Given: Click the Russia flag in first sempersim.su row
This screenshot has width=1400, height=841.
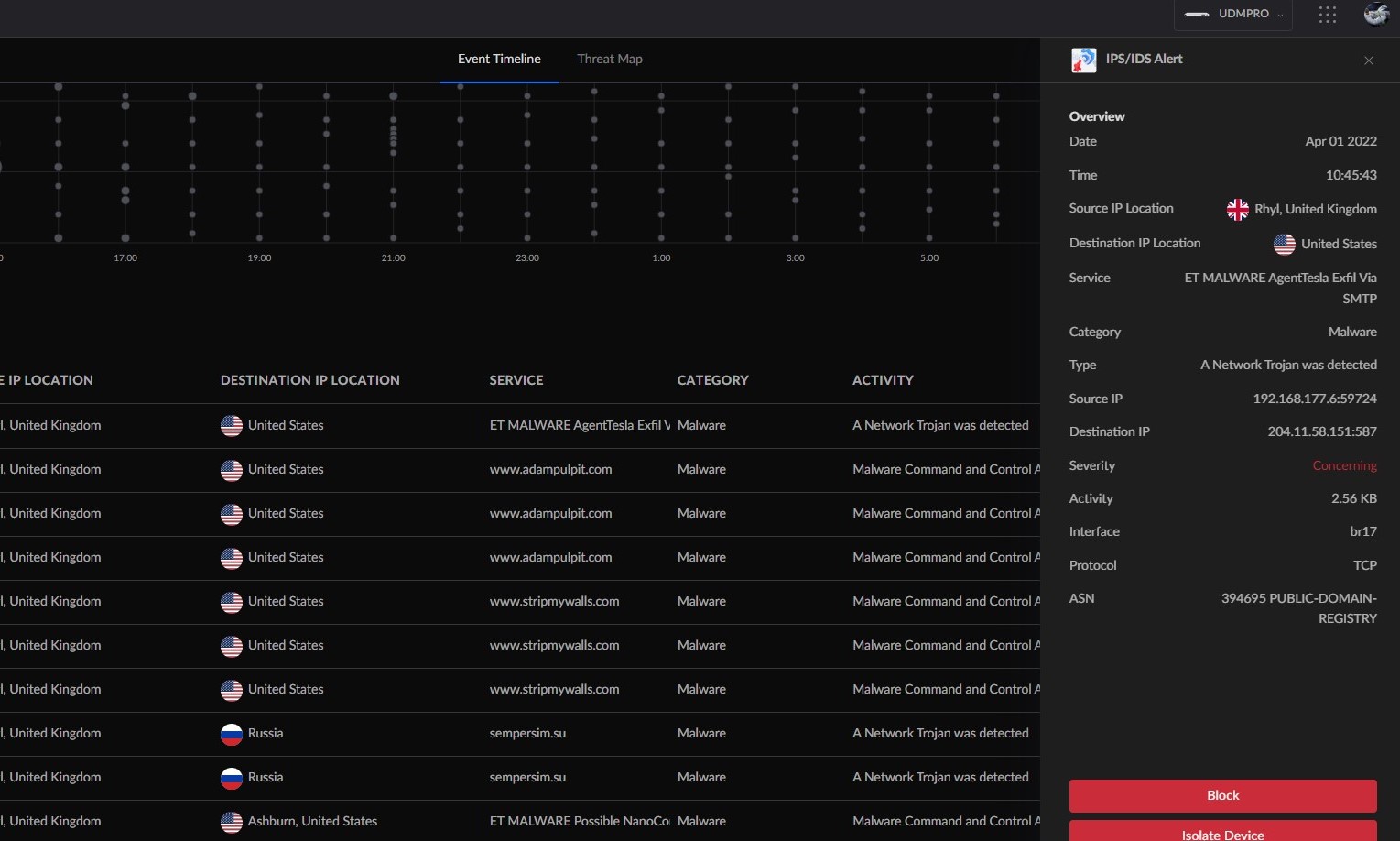Looking at the screenshot, I should 232,734.
